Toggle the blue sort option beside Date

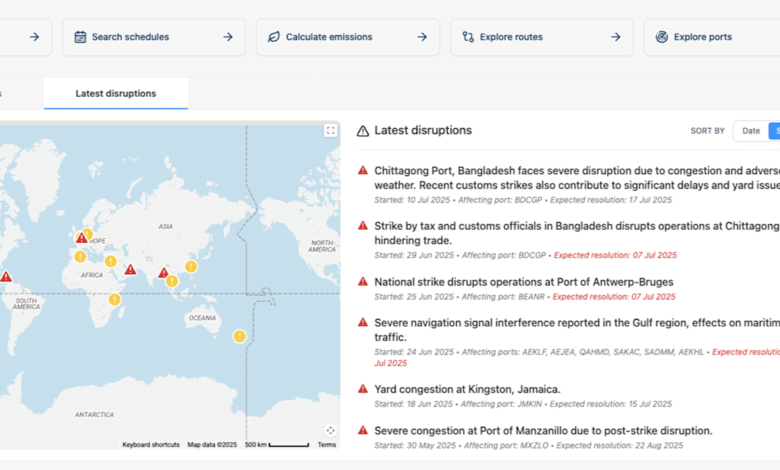pos(774,131)
